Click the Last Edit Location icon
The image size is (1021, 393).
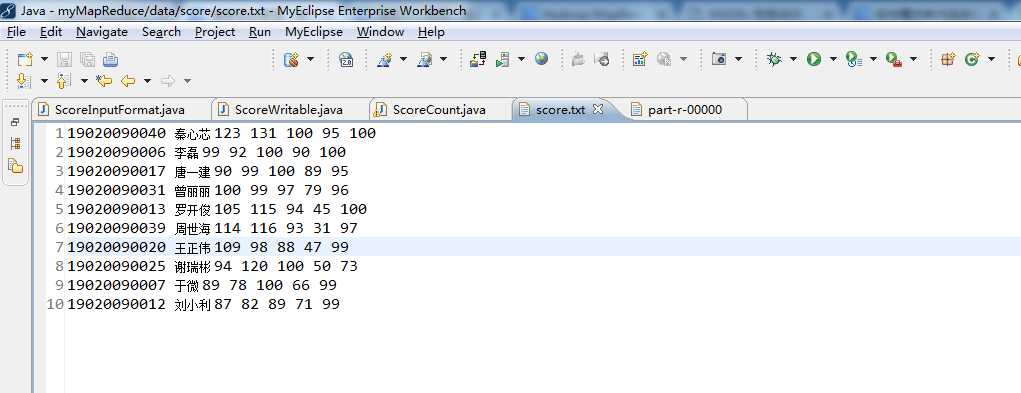104,81
